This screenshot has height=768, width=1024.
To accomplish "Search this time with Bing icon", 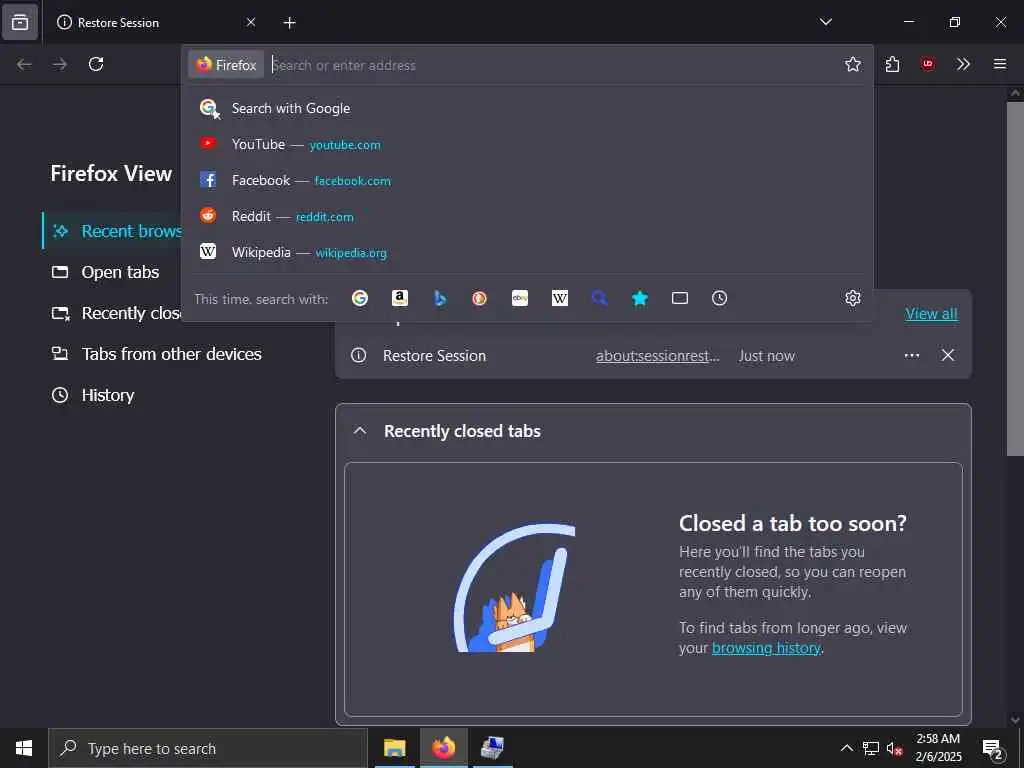I will tap(440, 298).
